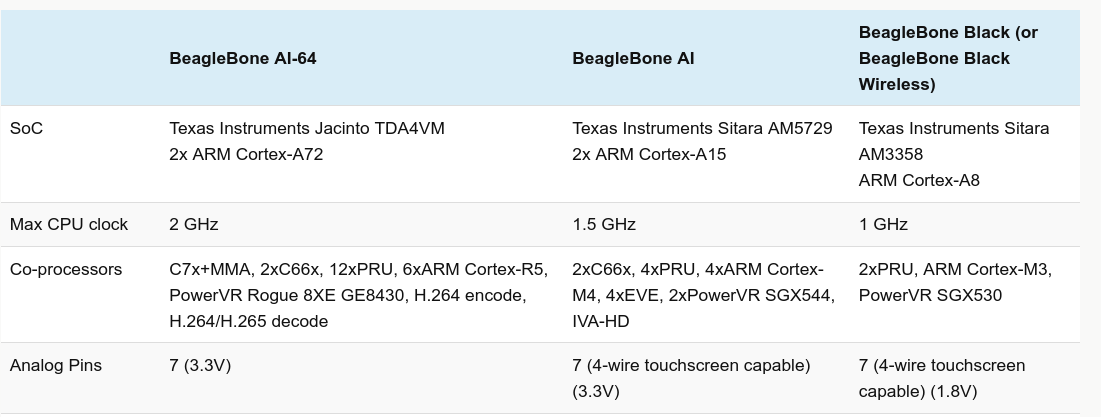Image resolution: width=1101 pixels, height=417 pixels.
Task: Click the Co-processors row label
Action: [66, 270]
